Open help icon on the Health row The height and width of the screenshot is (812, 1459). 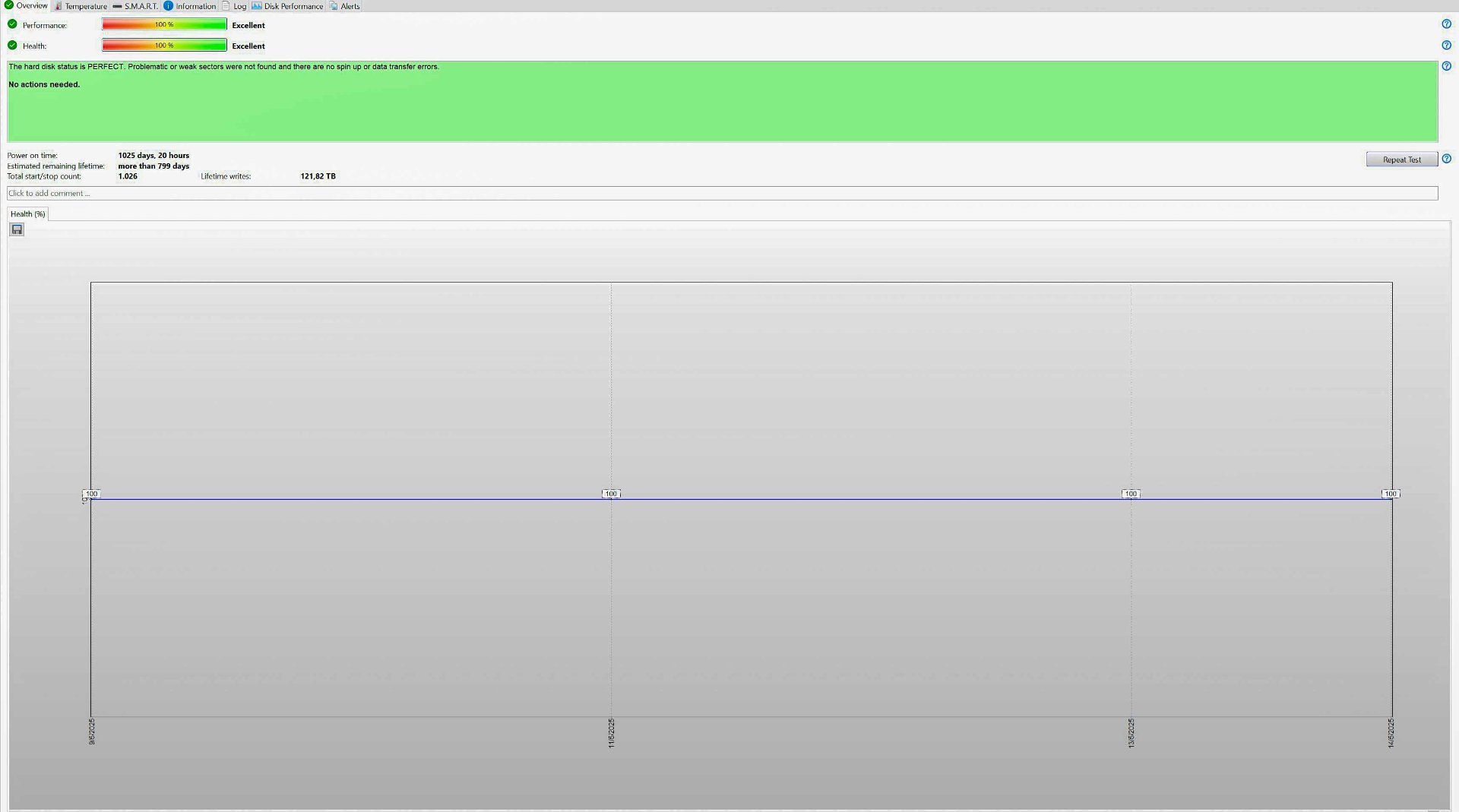click(1446, 46)
